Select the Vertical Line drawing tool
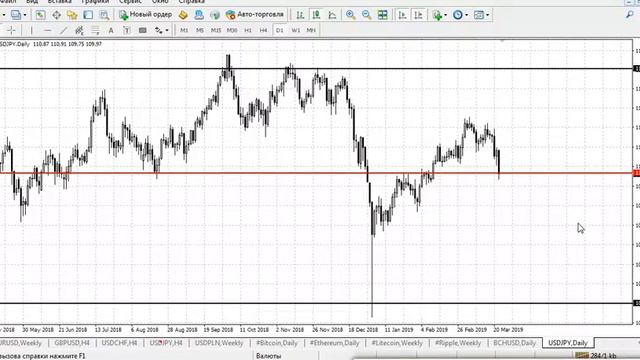 (31, 30)
